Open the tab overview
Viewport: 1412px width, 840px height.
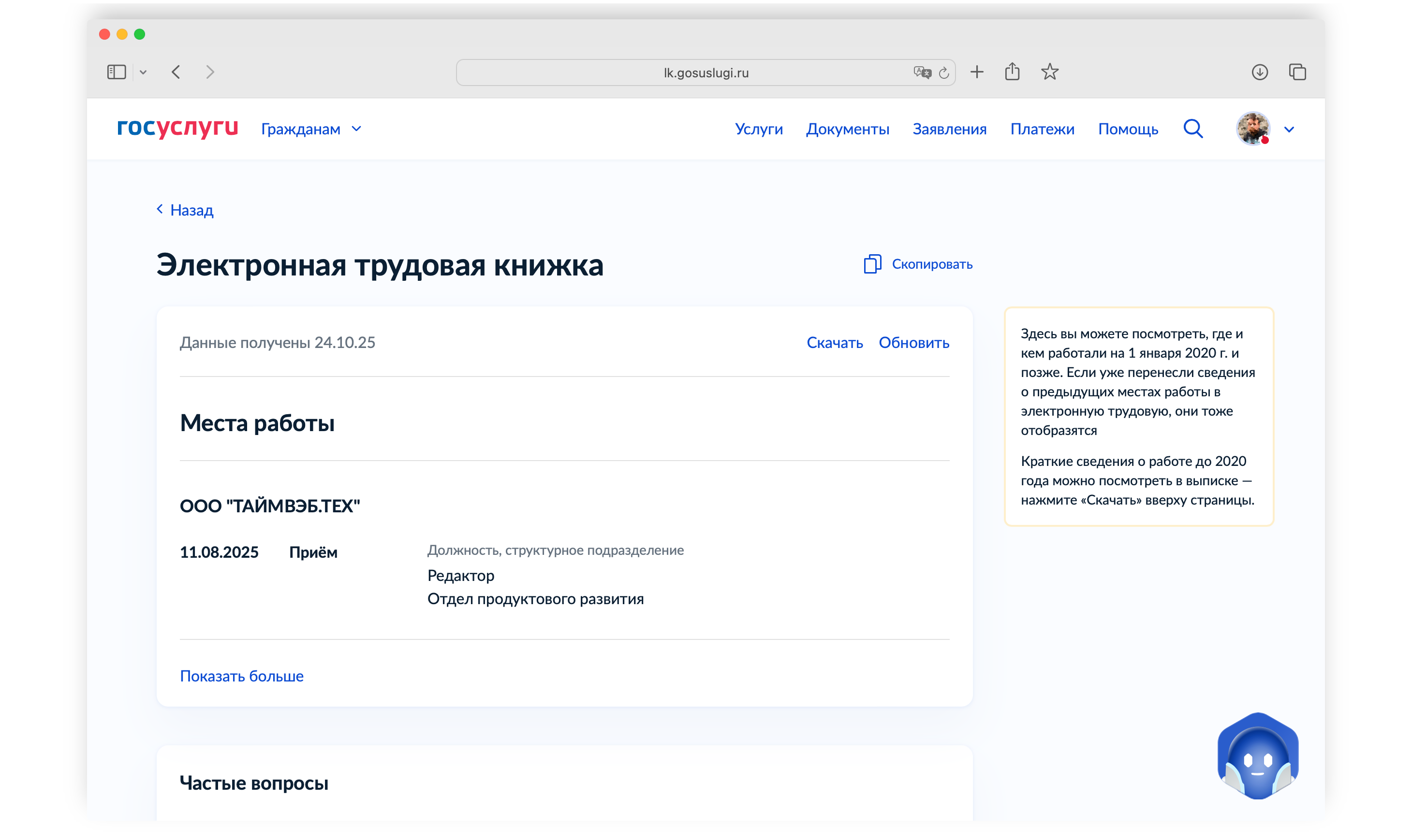point(1297,72)
